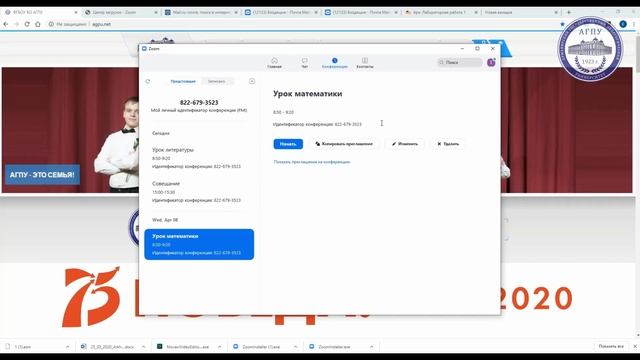This screenshot has height=360, width=640.
Task: Click the АГПУ - ЭТО СЕМЬЯ banner label
Action: [42, 175]
